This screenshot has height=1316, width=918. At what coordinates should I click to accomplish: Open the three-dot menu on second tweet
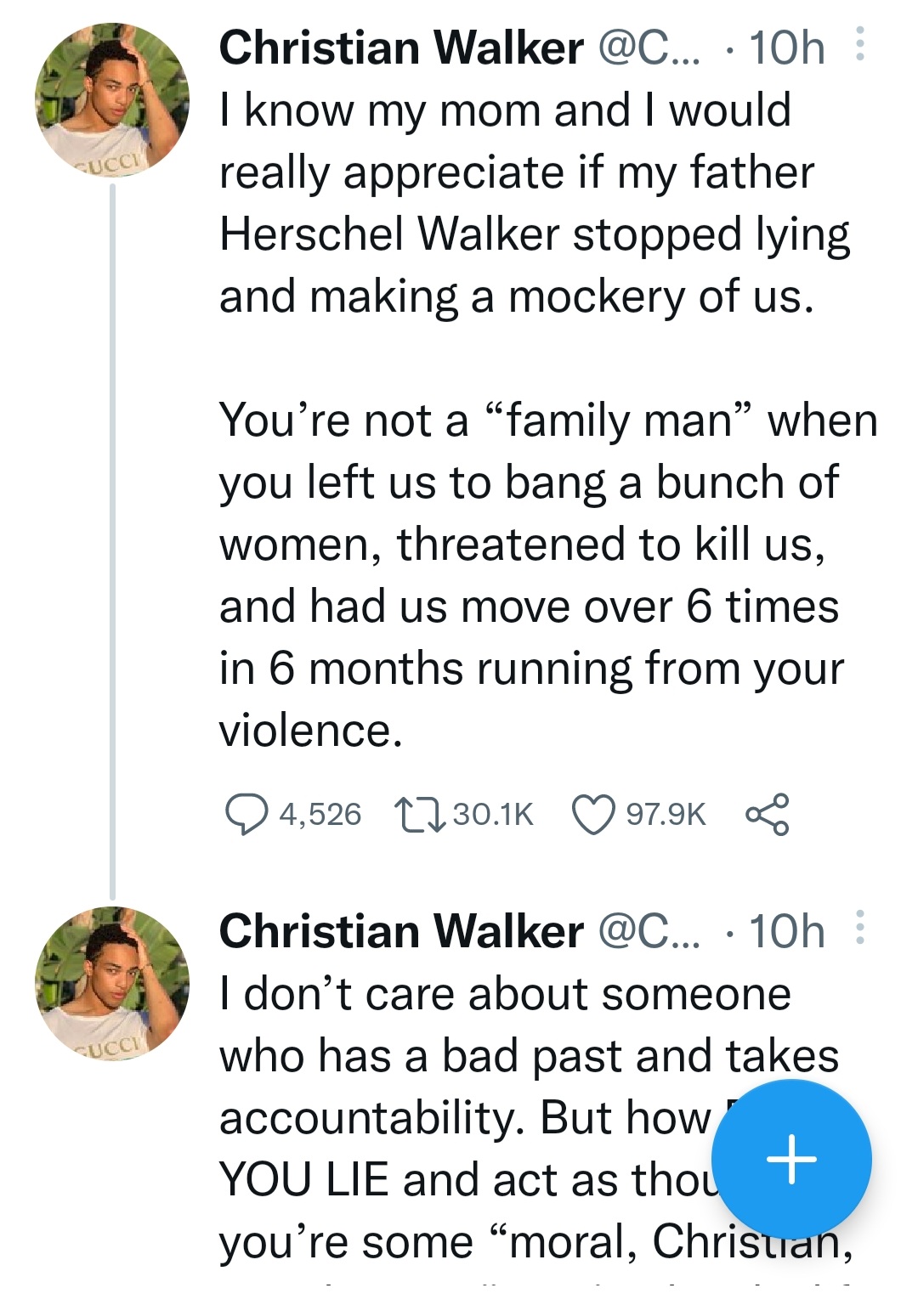[x=859, y=928]
